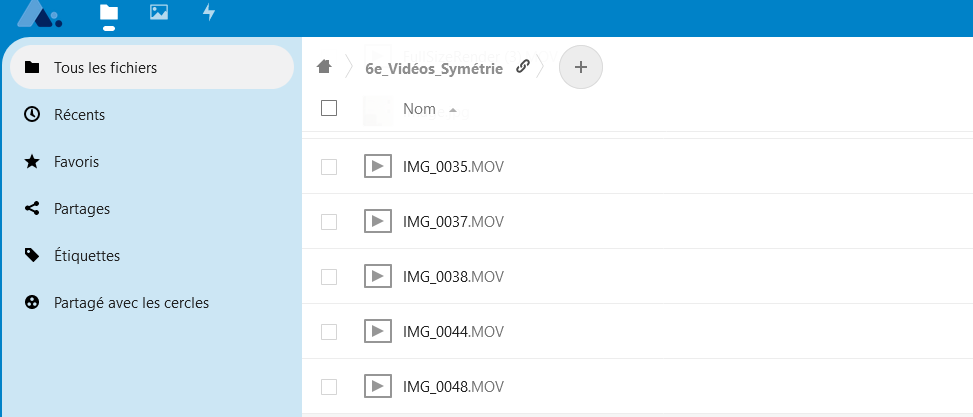Open Partages in the left navigation
Image resolution: width=973 pixels, height=417 pixels.
(x=81, y=209)
